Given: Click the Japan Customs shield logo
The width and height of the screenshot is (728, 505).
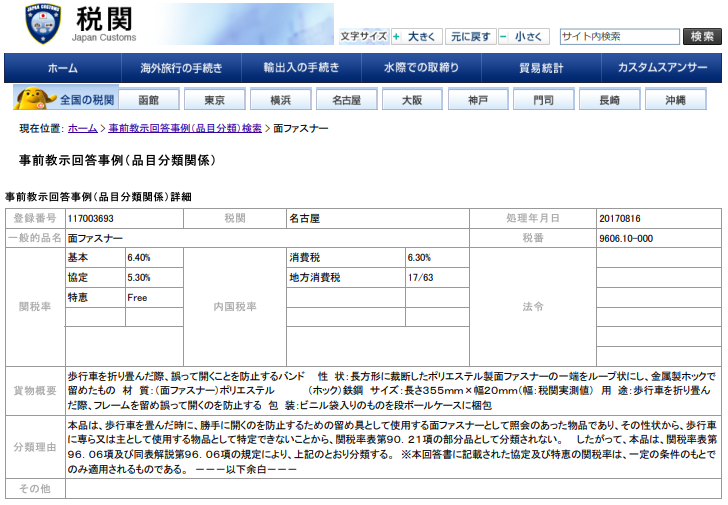Looking at the screenshot, I should (x=43, y=24).
